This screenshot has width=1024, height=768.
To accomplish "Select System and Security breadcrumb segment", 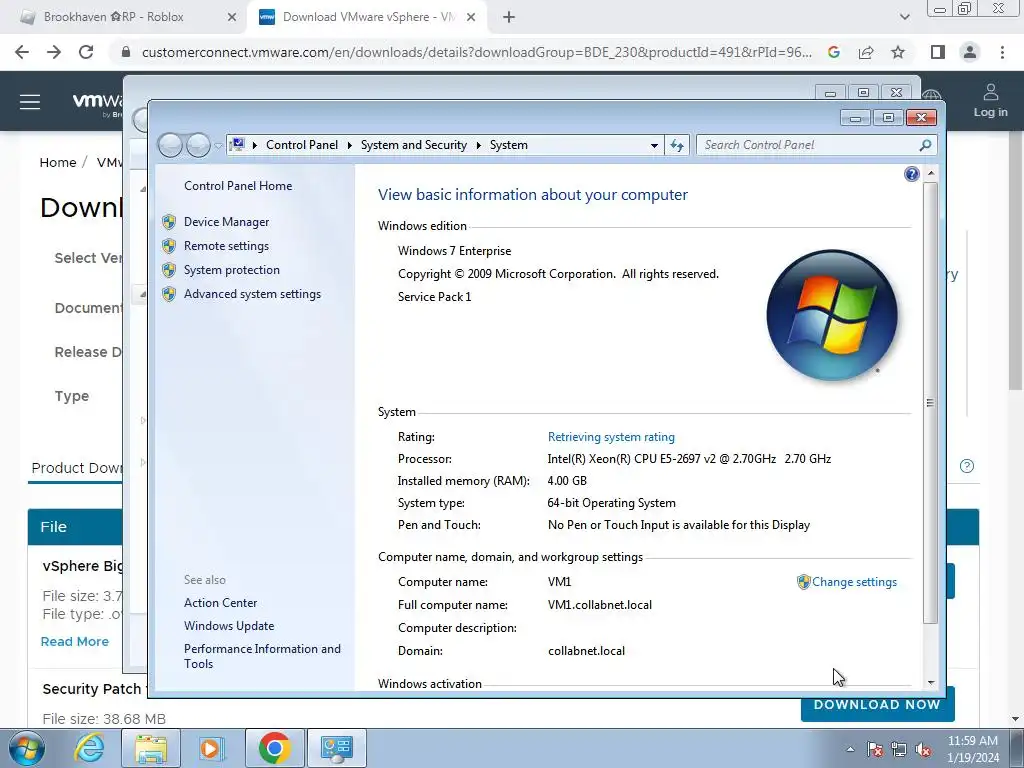I will 413,145.
